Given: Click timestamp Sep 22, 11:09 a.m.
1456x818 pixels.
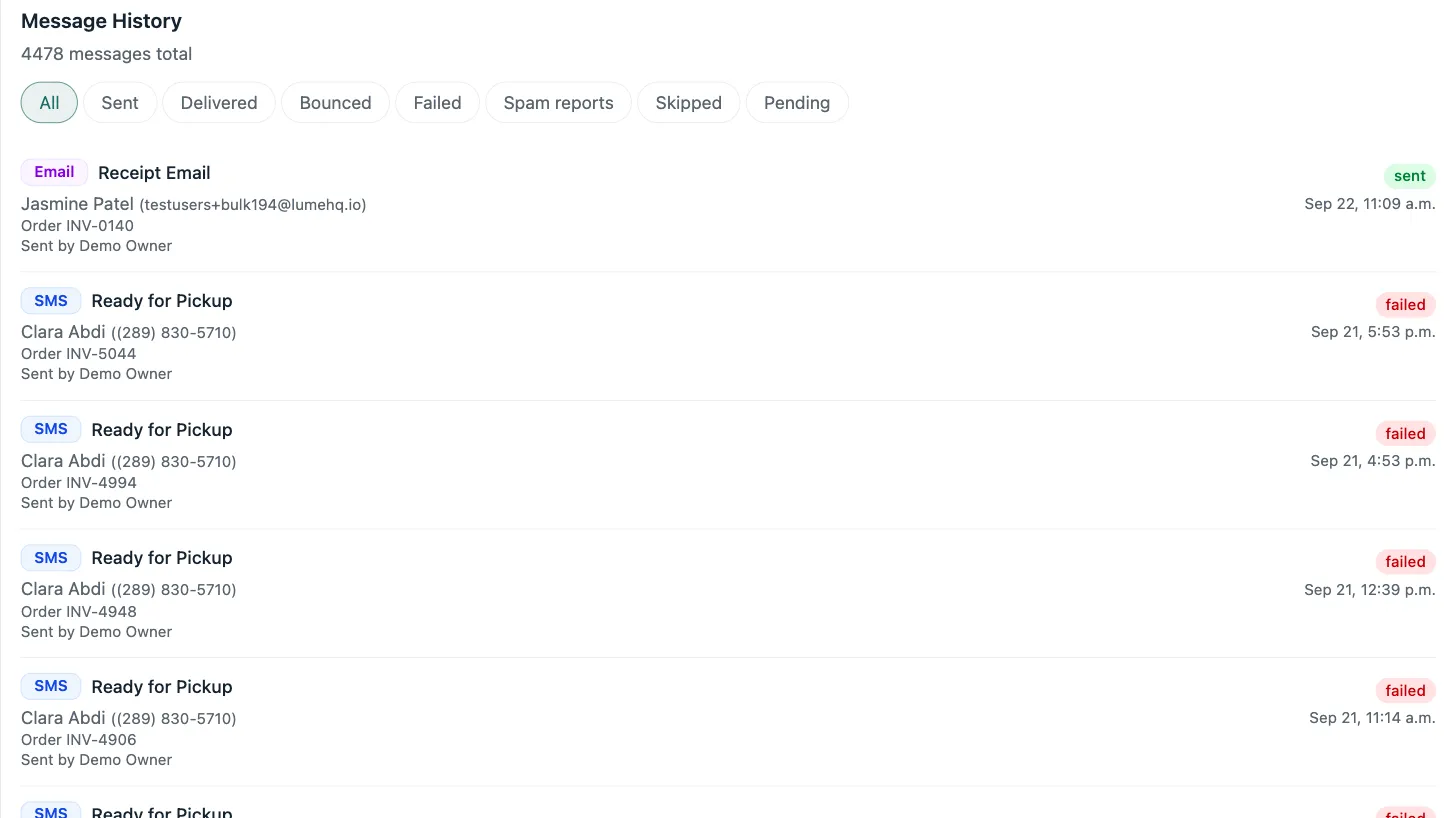Looking at the screenshot, I should pos(1370,204).
